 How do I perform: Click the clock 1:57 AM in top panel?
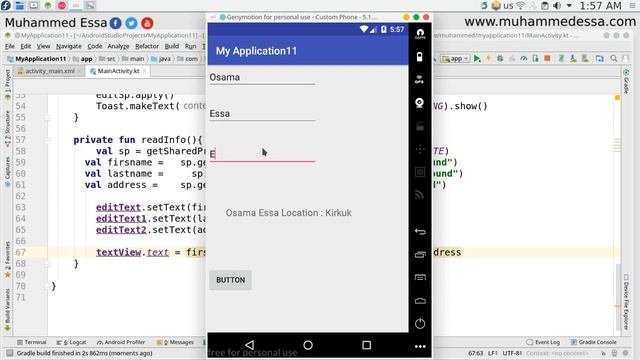[600, 6]
